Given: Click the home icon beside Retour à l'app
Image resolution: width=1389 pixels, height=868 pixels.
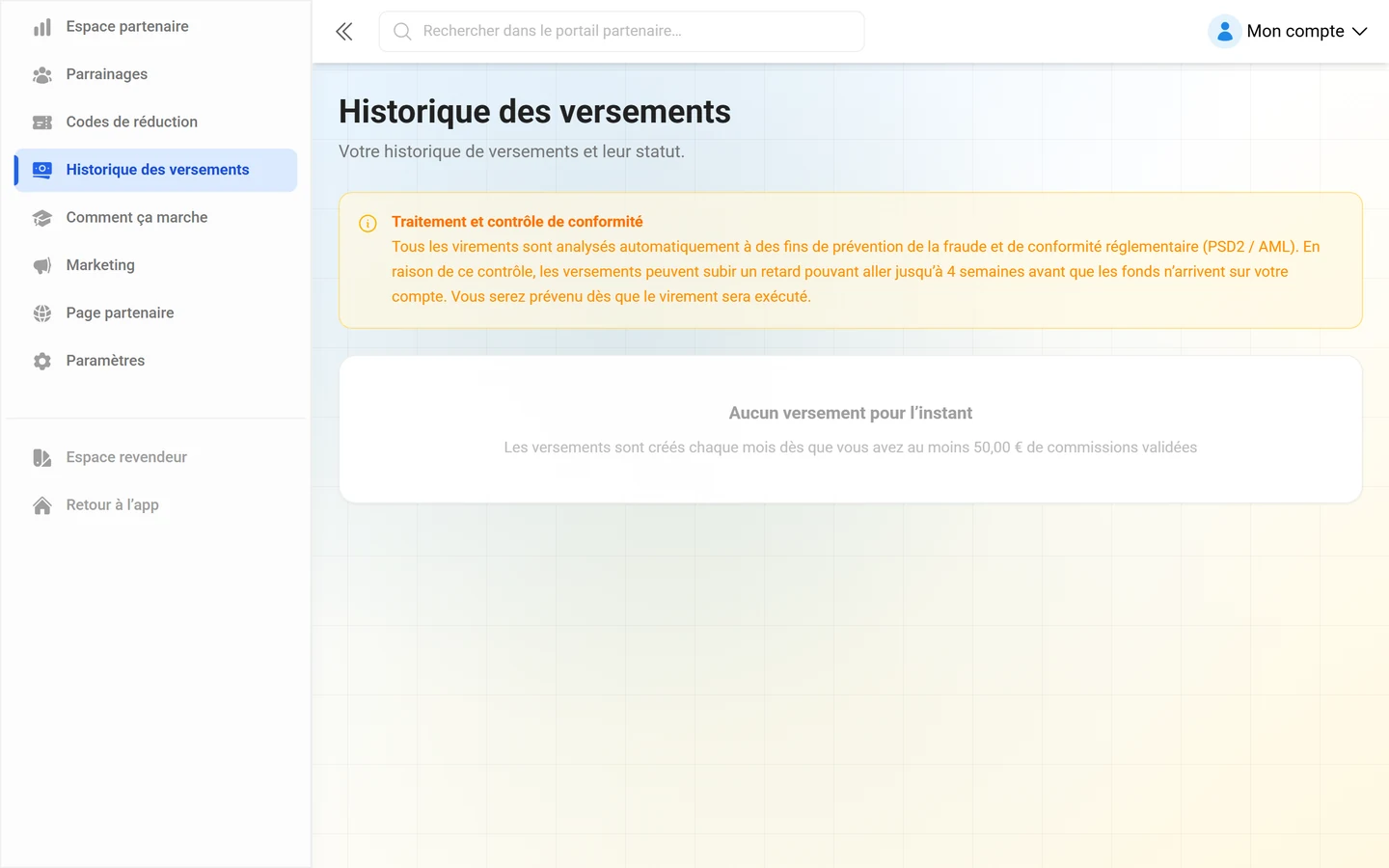Looking at the screenshot, I should (42, 505).
